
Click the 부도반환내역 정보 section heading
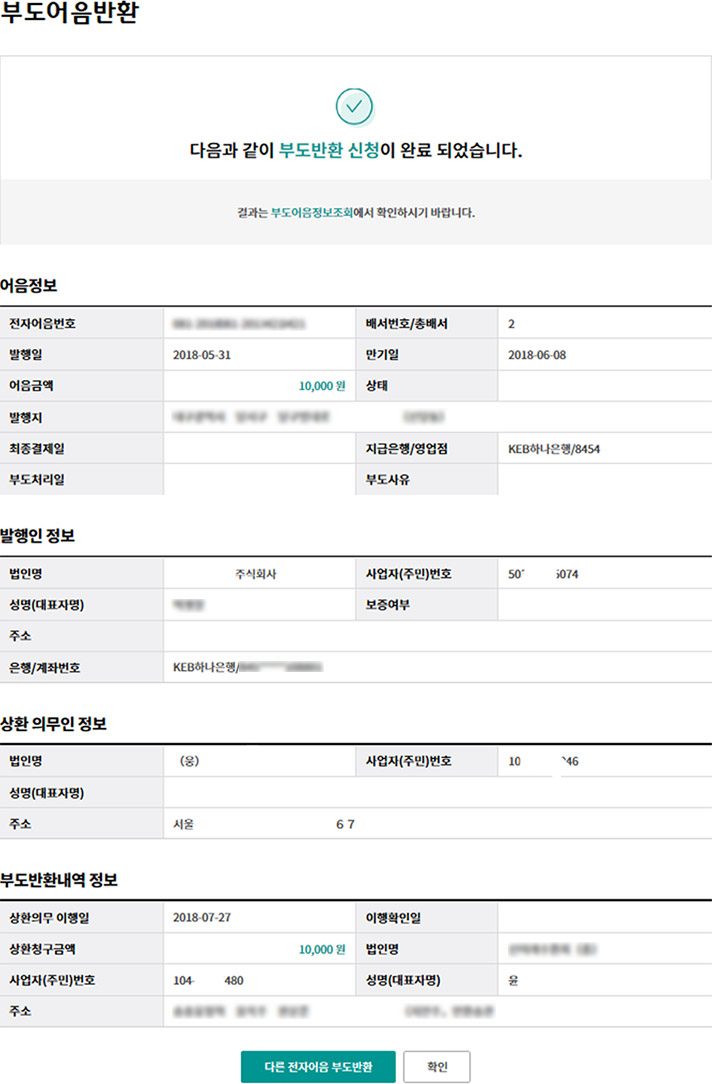[x=59, y=880]
